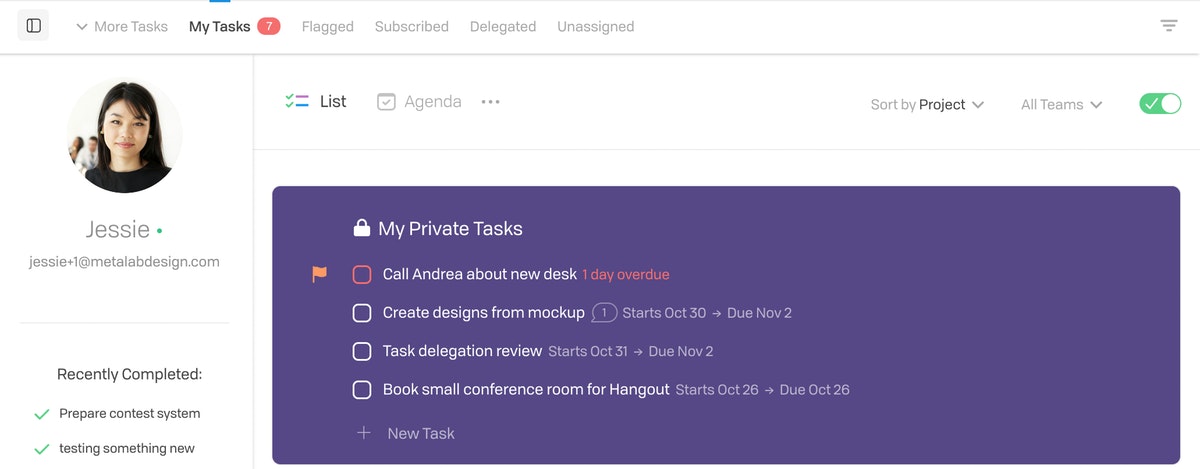Expand the More Tasks dropdown
Screen dimensions: 1200x469
click(x=122, y=27)
